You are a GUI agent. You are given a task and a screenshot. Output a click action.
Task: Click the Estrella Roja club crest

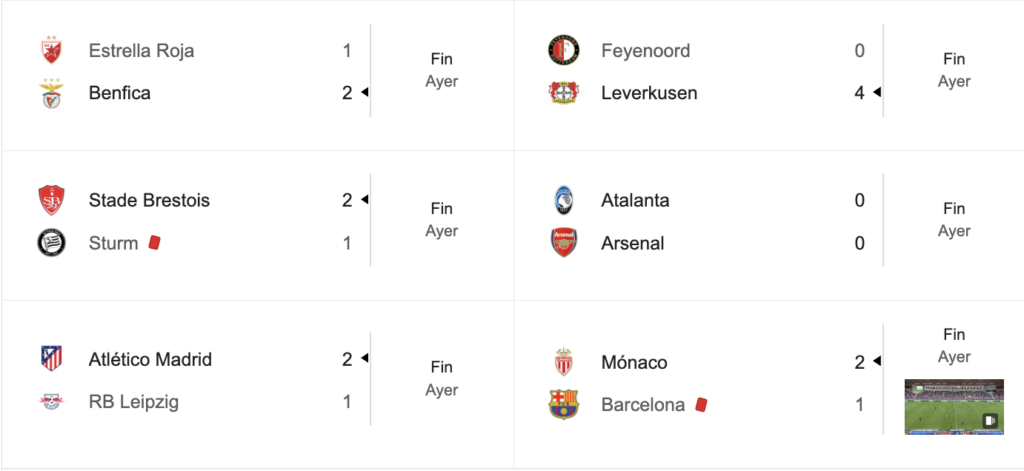point(52,50)
